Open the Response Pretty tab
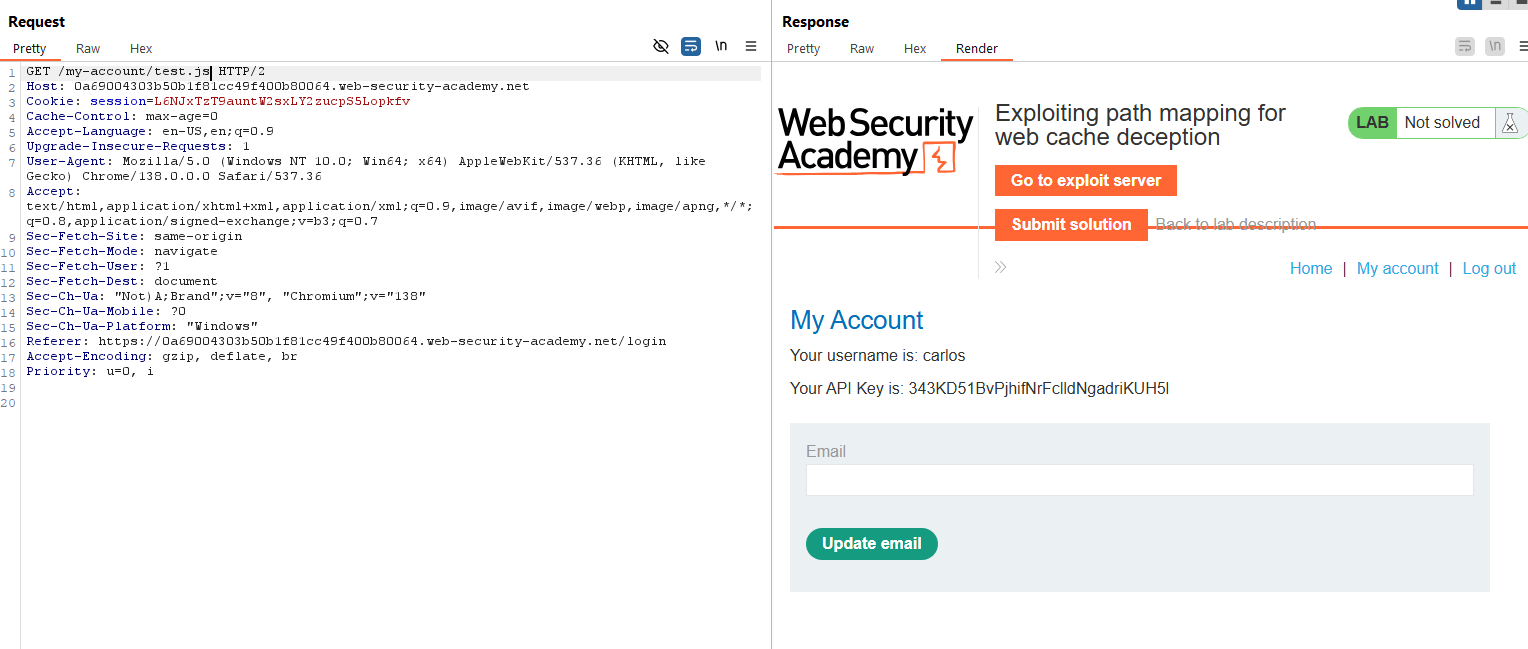This screenshot has width=1528, height=649. 803,48
